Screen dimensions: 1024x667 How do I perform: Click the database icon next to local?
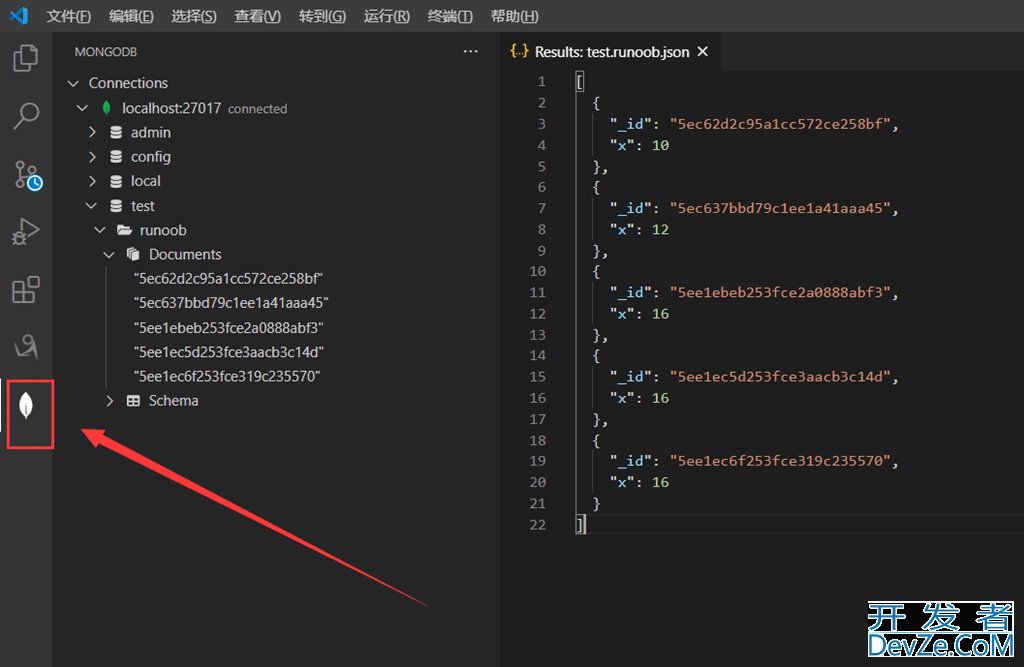(x=116, y=181)
